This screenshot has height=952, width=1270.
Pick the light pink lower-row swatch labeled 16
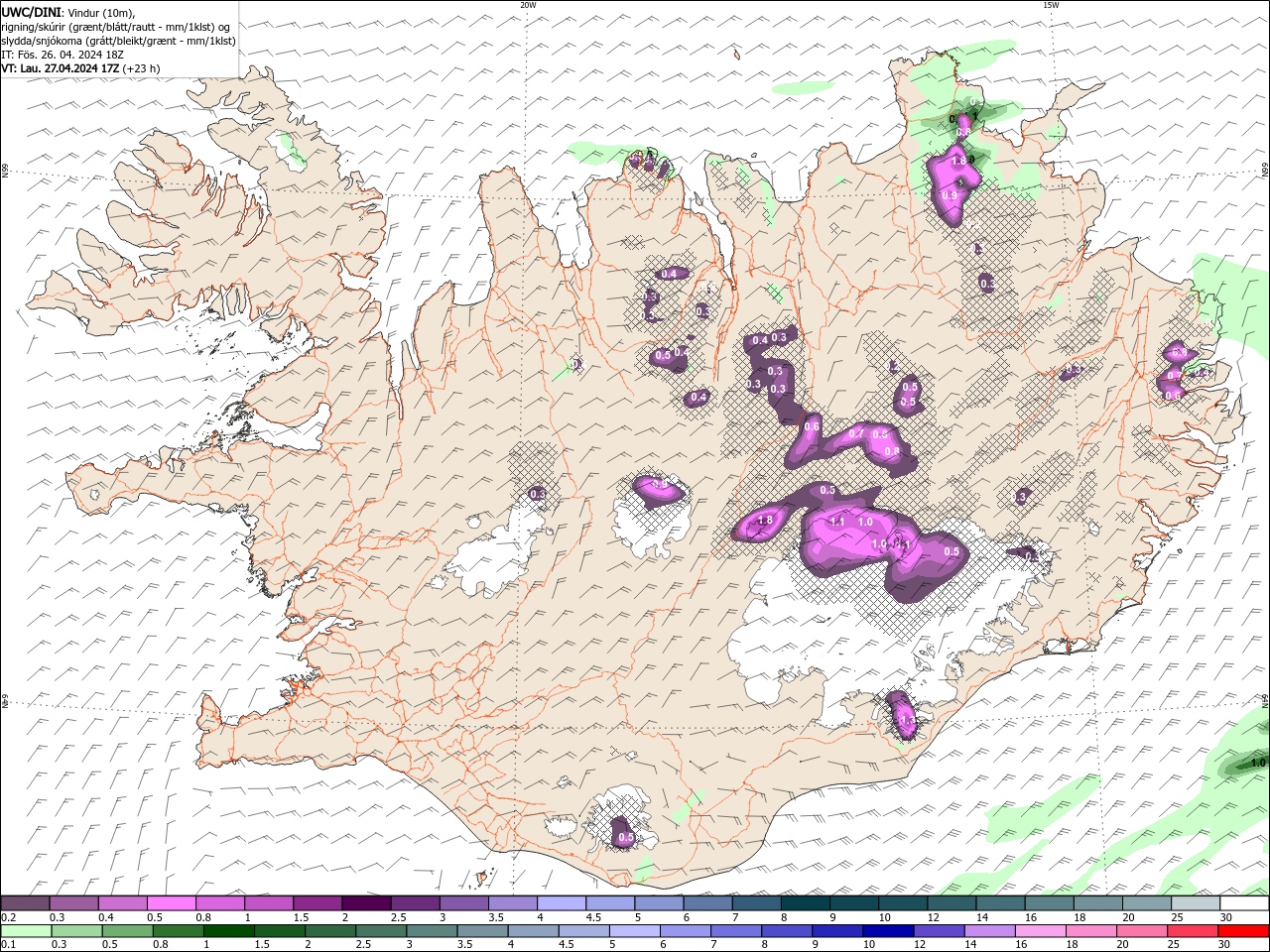tap(1041, 931)
